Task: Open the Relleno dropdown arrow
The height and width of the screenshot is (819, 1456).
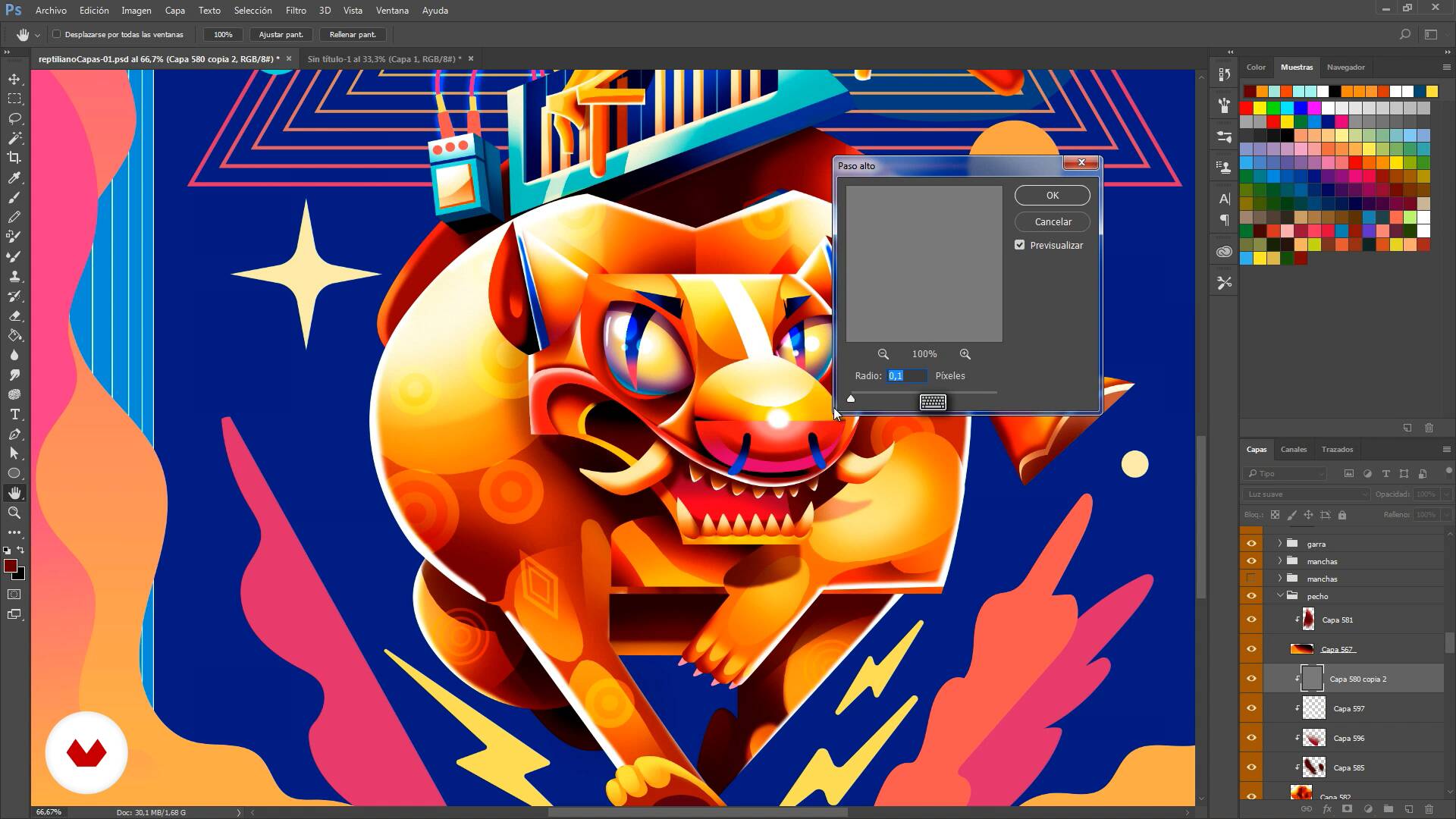Action: [1447, 514]
